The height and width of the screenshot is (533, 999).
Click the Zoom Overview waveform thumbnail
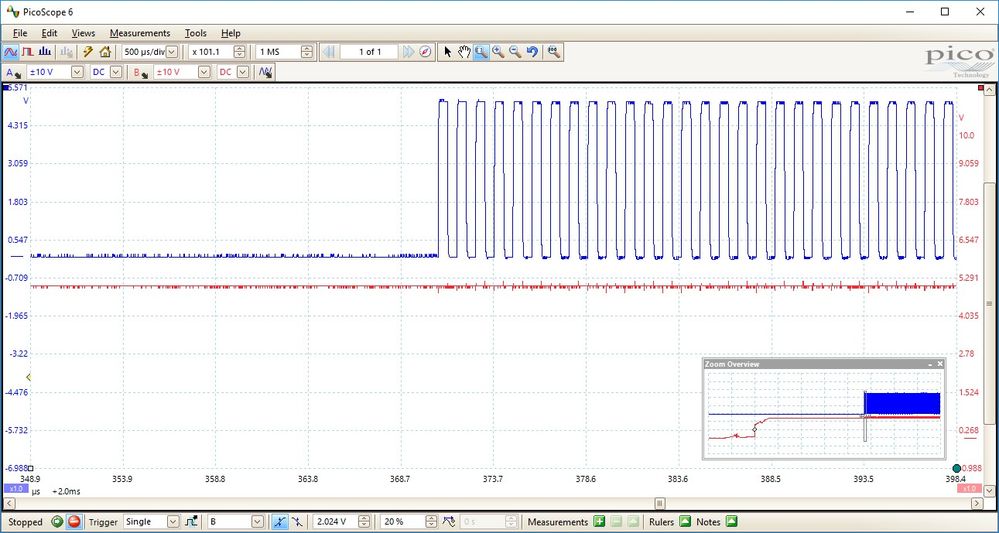coord(824,413)
